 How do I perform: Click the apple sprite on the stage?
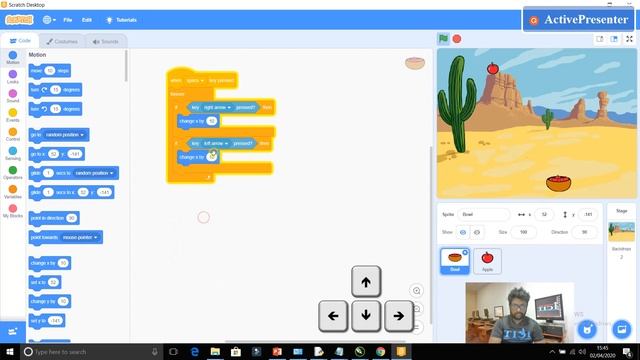(x=493, y=68)
